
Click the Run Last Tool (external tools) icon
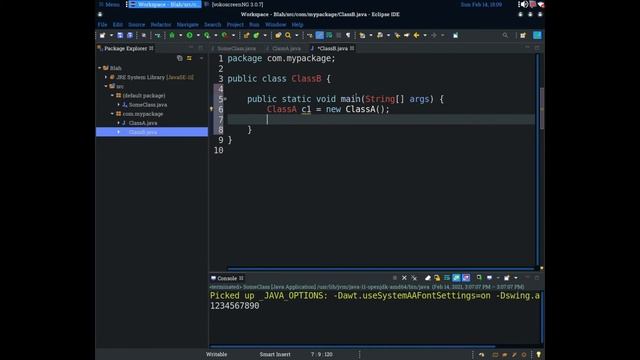(x=224, y=36)
